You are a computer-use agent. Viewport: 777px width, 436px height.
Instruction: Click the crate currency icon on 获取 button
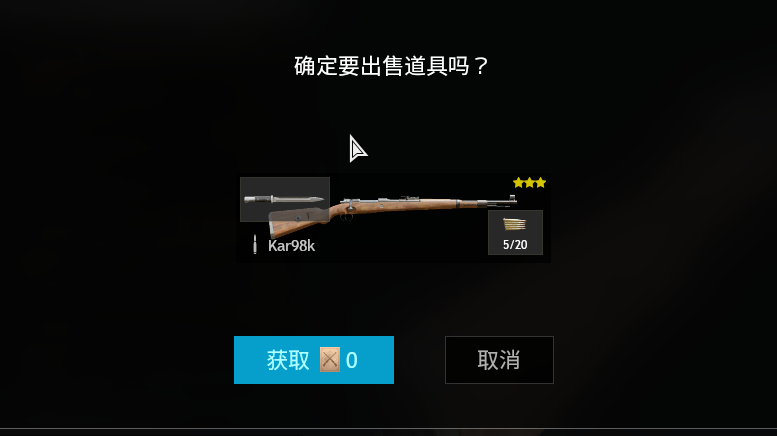tap(330, 360)
